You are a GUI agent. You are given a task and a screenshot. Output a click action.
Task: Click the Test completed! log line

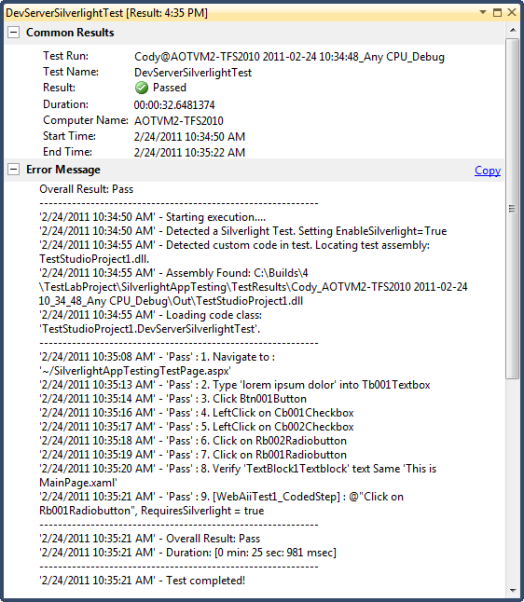142,580
